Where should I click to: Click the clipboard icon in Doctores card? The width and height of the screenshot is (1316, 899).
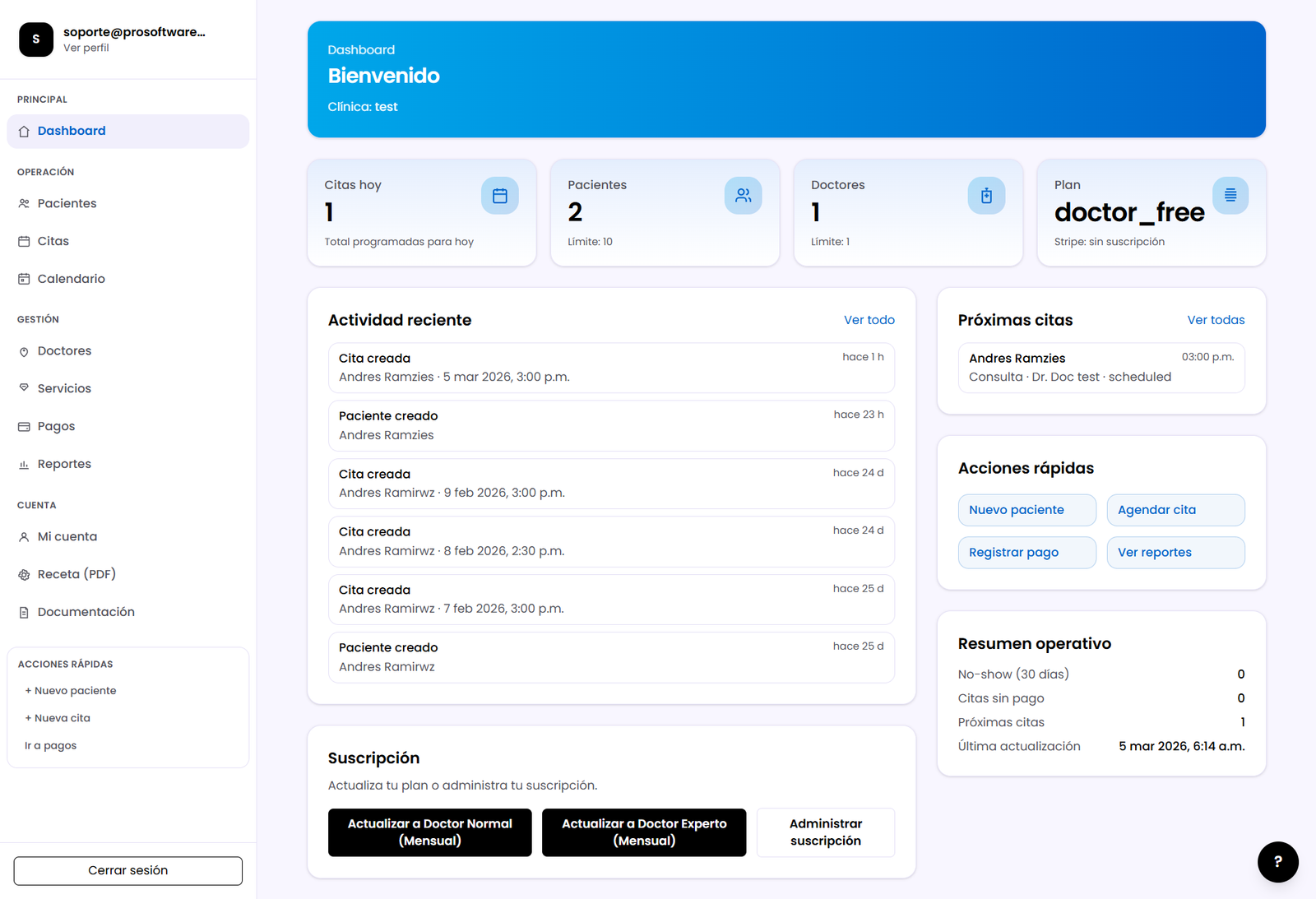point(986,196)
